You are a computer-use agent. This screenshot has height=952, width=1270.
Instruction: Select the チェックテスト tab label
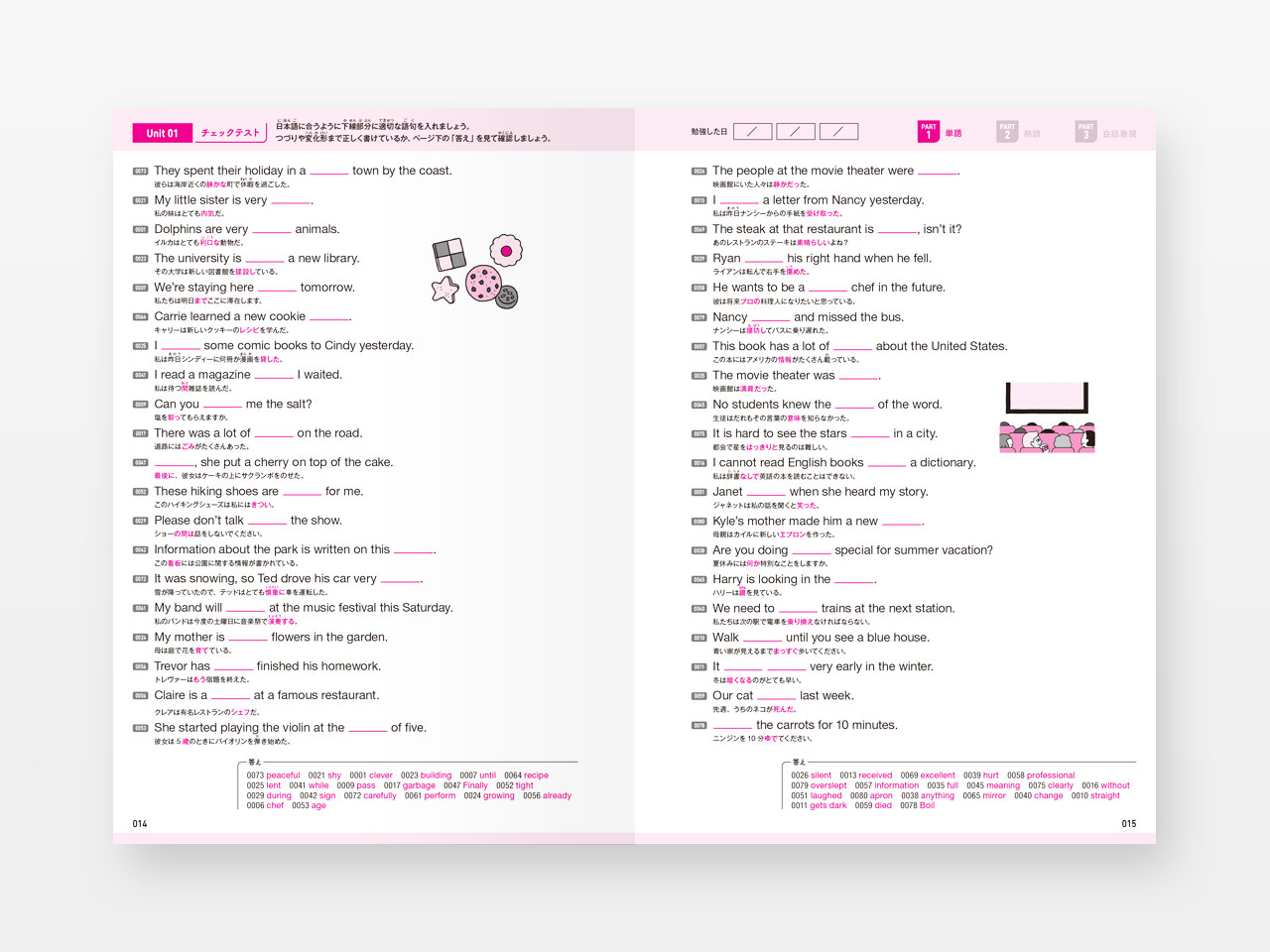(x=230, y=133)
